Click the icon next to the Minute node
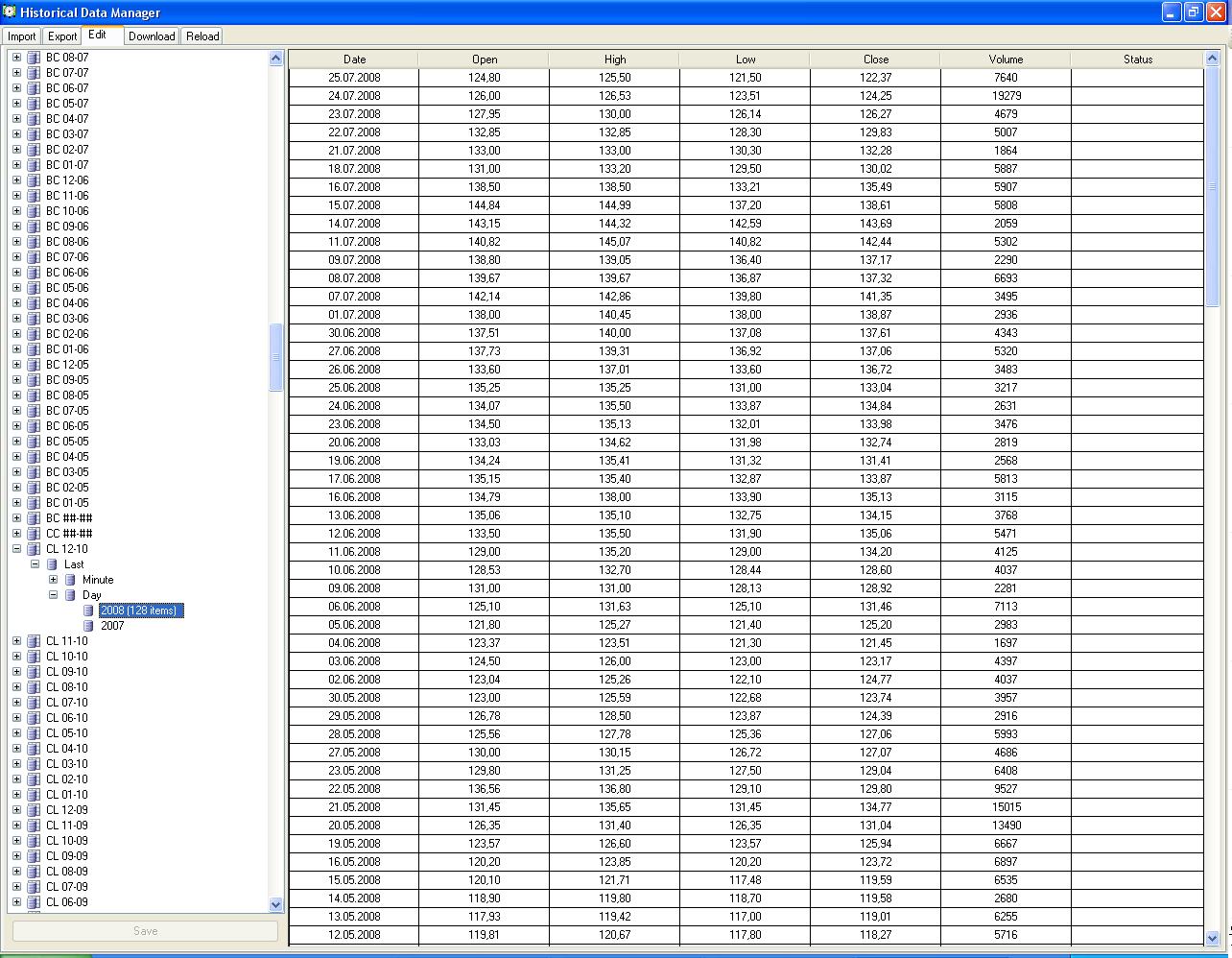Screen dimensions: 1232x958 click(x=70, y=580)
